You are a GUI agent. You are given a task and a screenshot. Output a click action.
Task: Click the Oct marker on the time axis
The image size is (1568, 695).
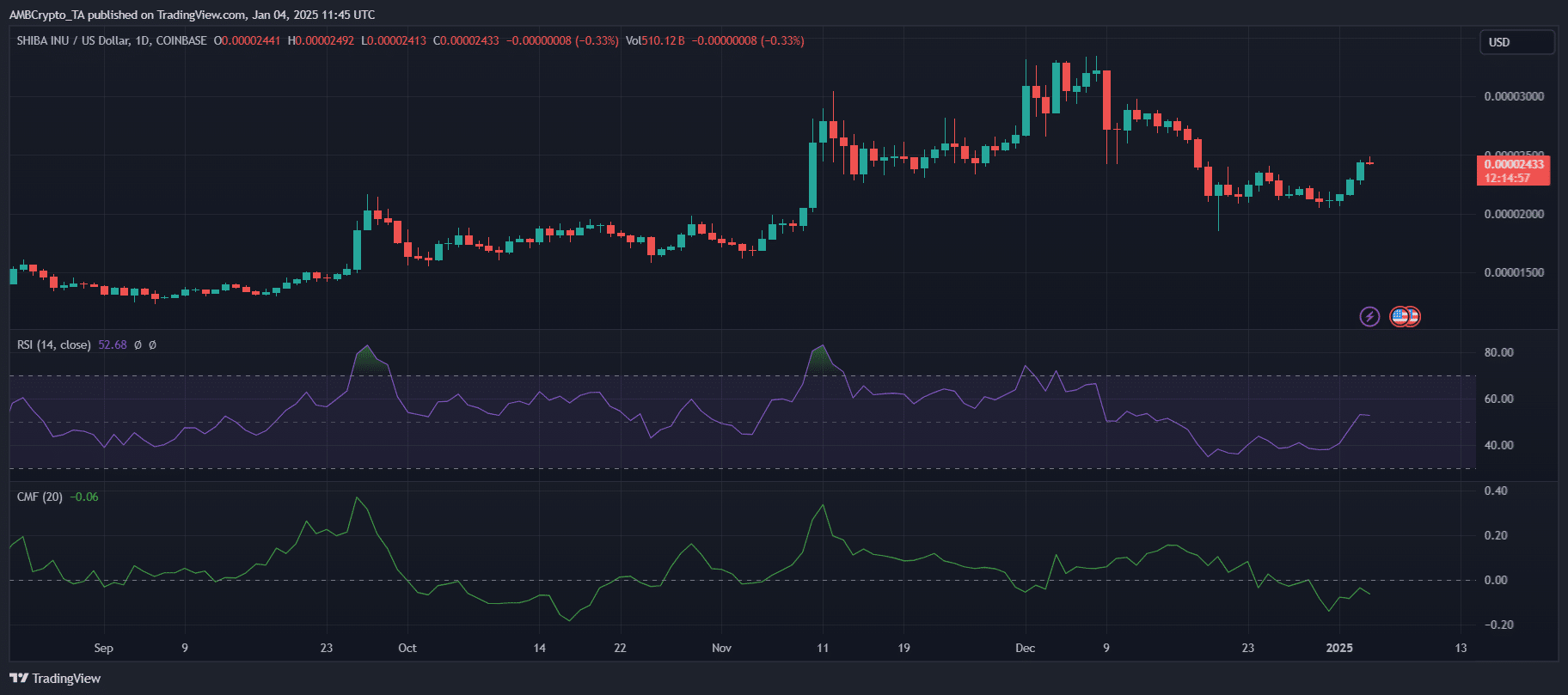407,648
